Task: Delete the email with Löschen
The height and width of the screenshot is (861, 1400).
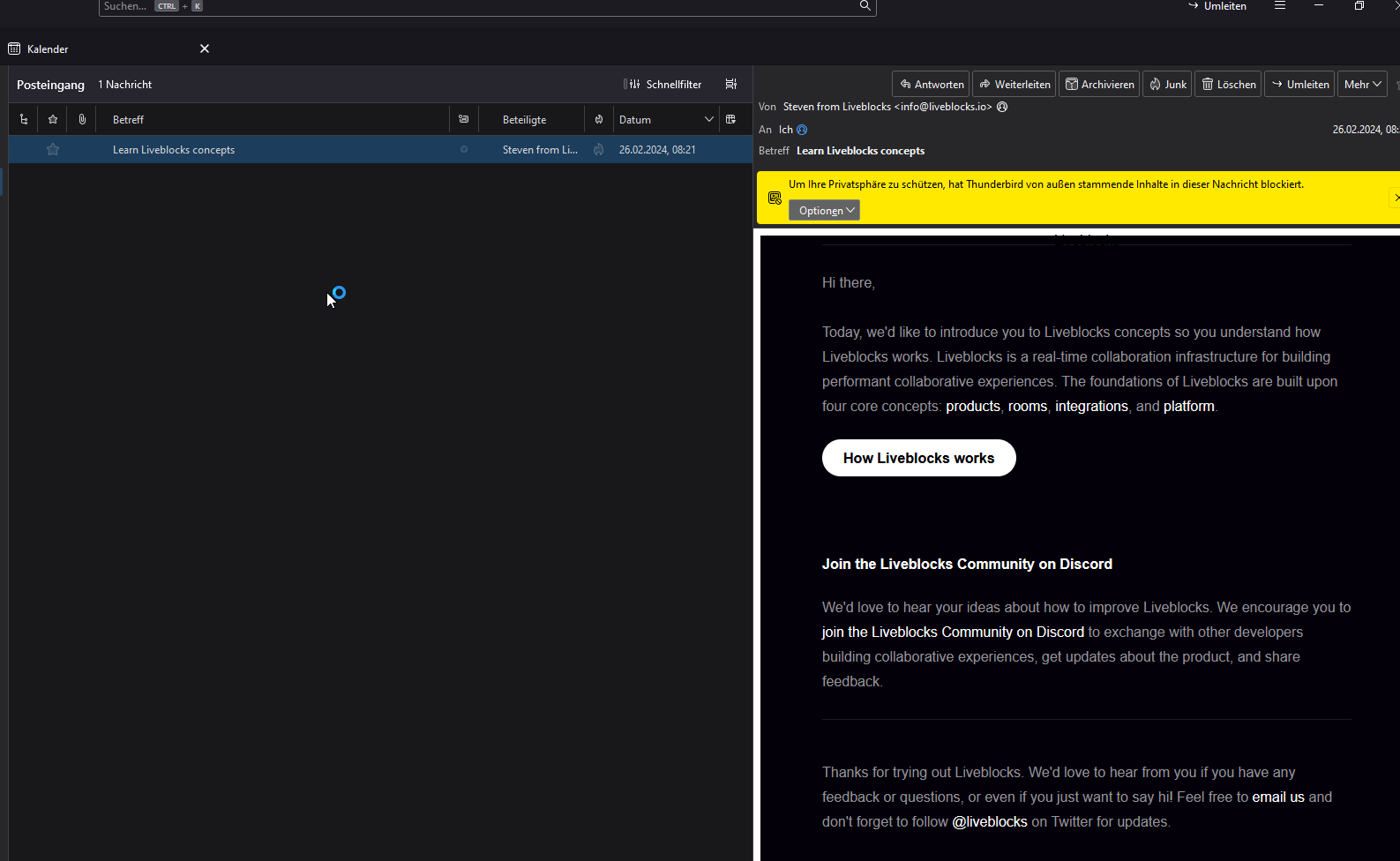Action: [x=1227, y=85]
